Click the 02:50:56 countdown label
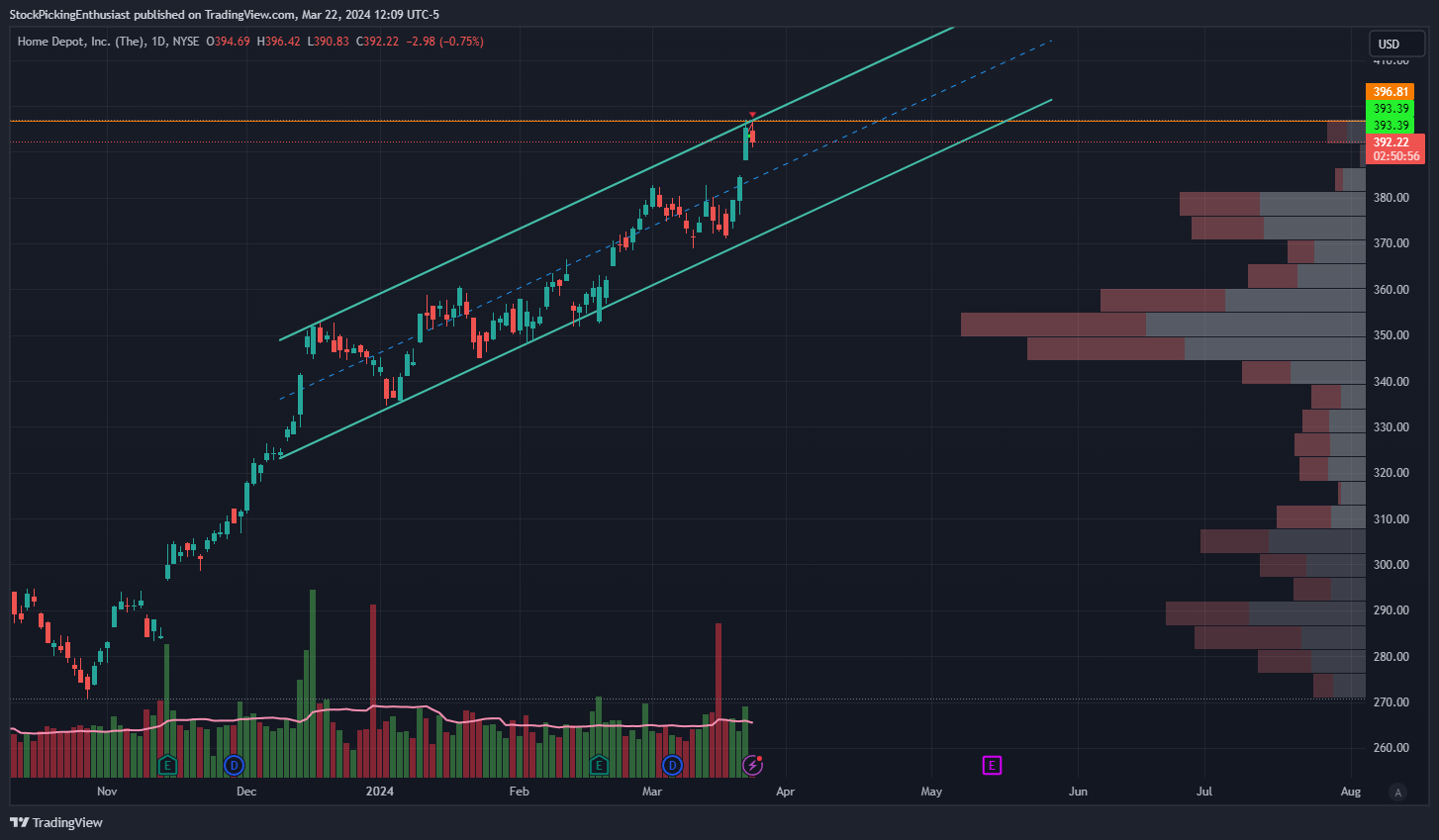Image resolution: width=1439 pixels, height=840 pixels. (1394, 156)
